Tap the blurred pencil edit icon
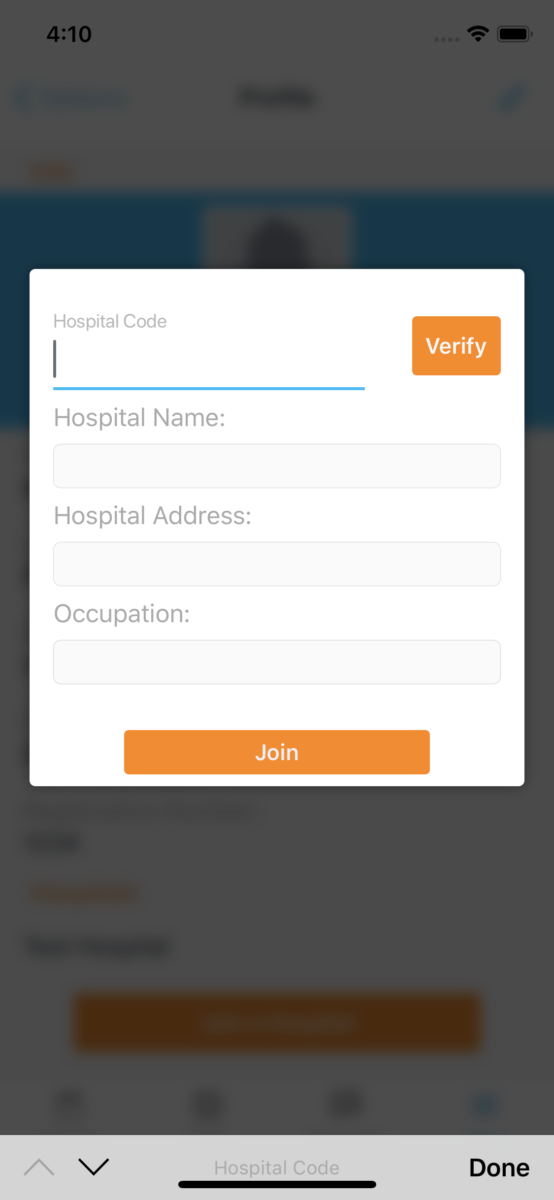 (512, 98)
